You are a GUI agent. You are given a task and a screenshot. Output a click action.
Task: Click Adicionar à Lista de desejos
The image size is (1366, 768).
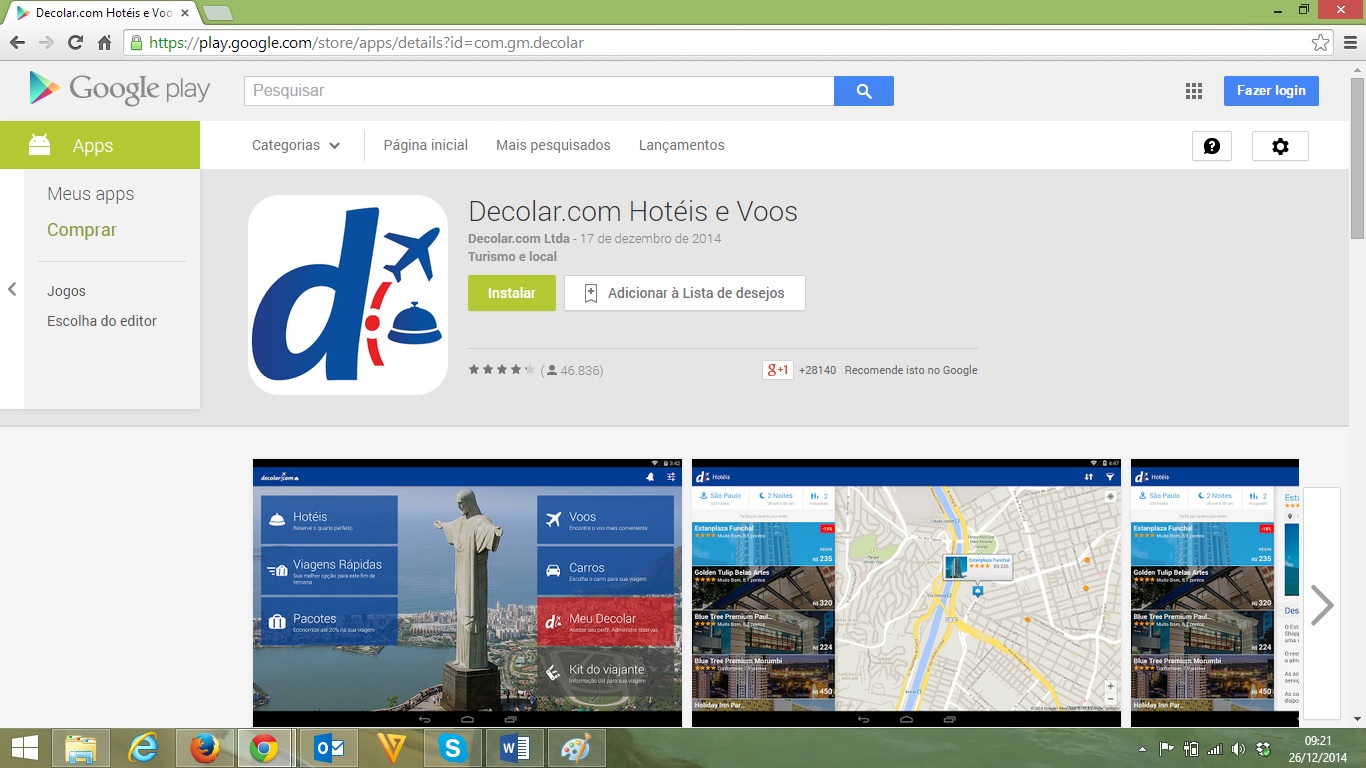(684, 293)
